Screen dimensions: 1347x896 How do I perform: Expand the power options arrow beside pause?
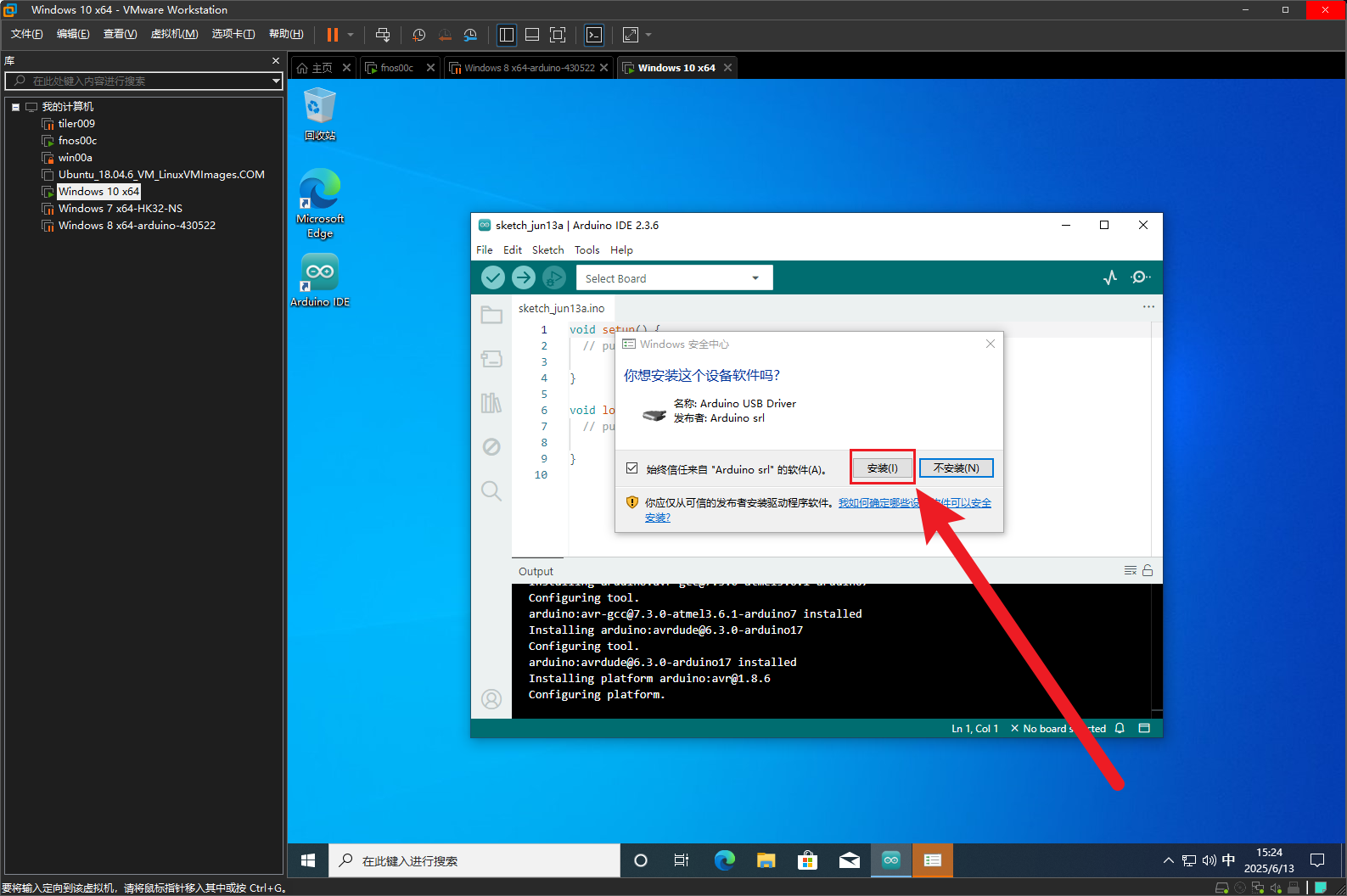(351, 35)
